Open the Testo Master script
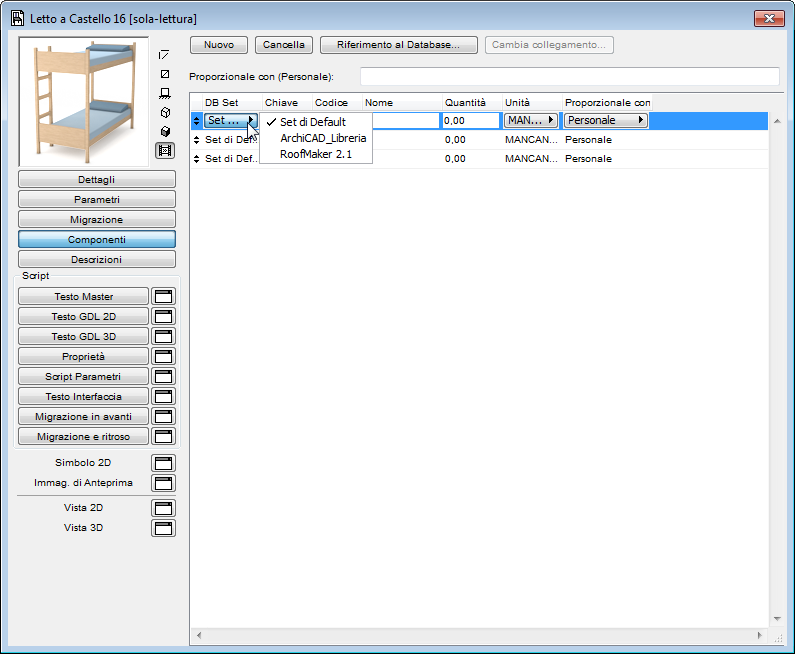 (x=84, y=296)
